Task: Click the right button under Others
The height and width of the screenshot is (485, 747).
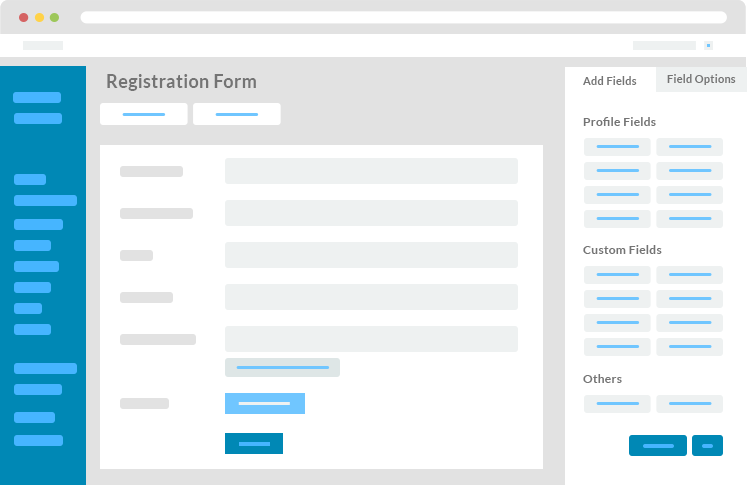Action: pos(689,404)
